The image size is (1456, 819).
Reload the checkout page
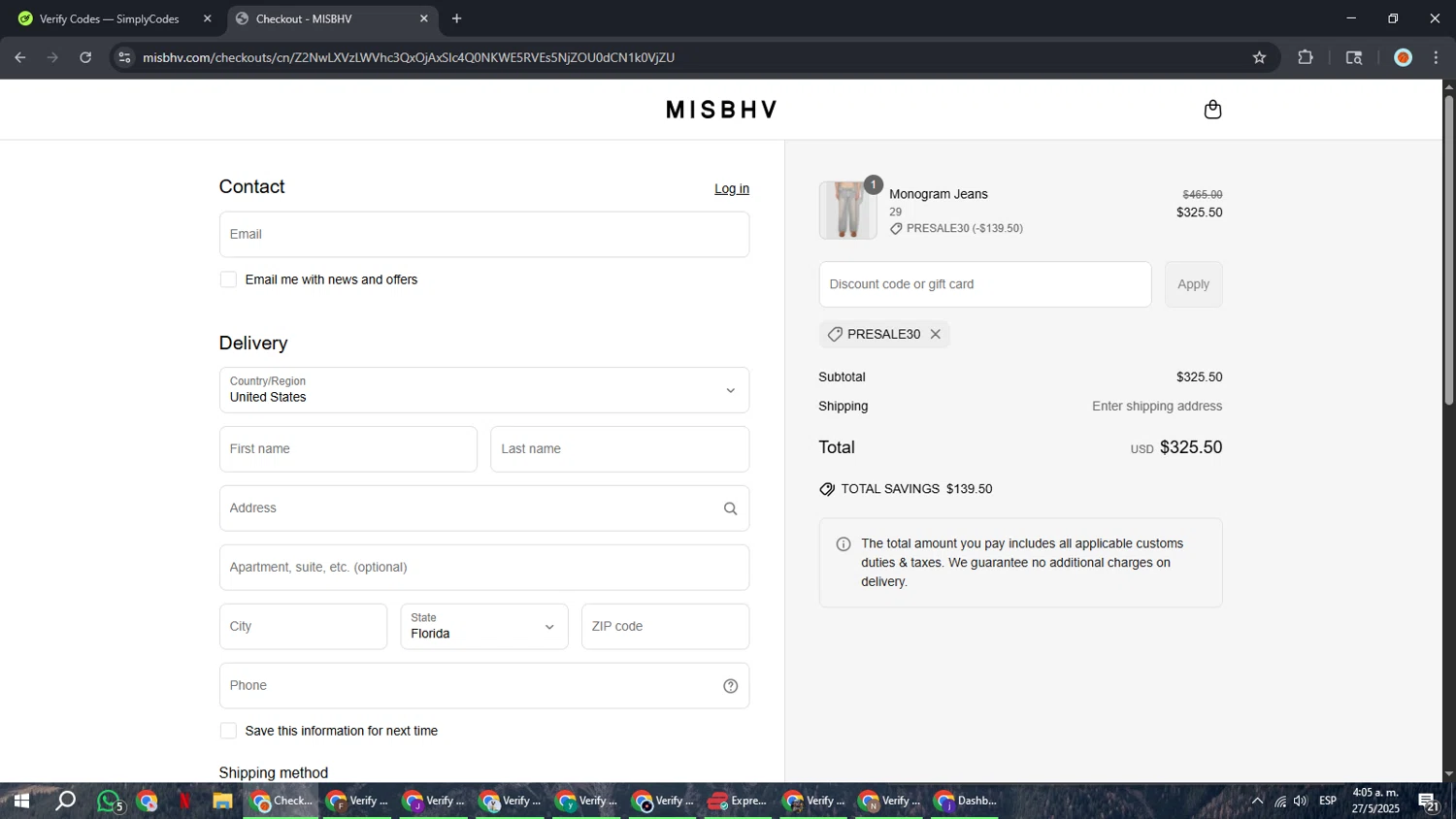coord(85,57)
